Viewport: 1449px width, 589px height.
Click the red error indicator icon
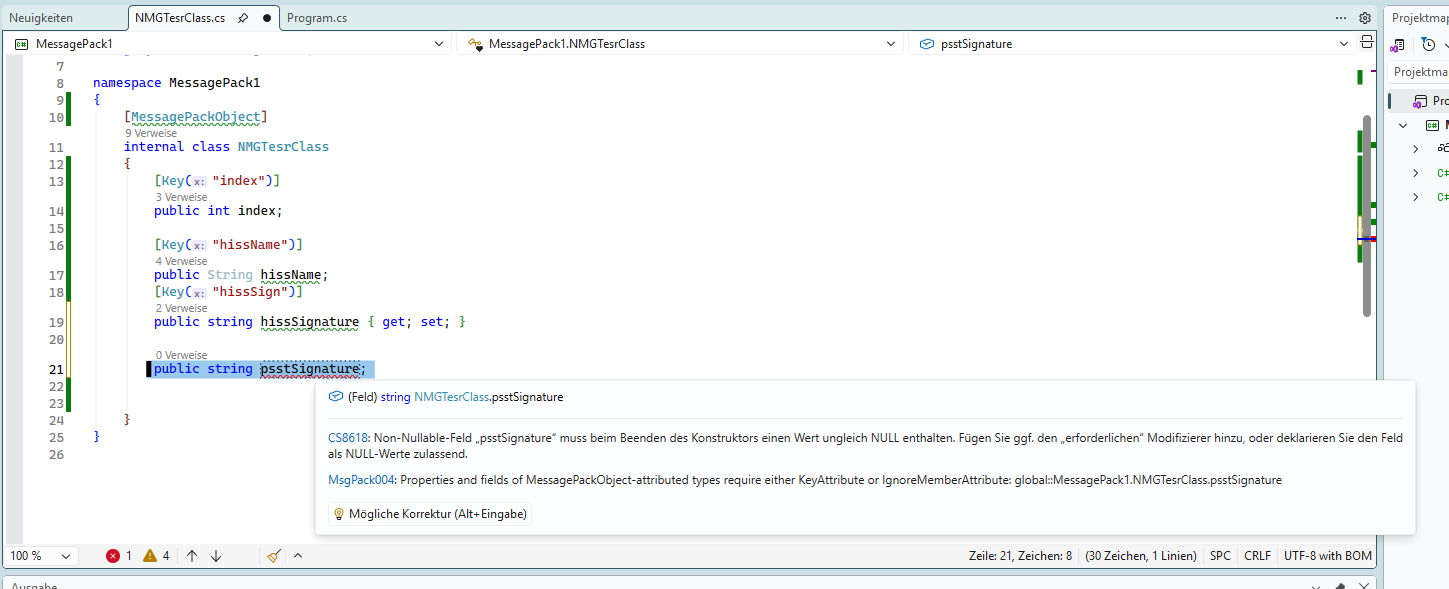[114, 556]
